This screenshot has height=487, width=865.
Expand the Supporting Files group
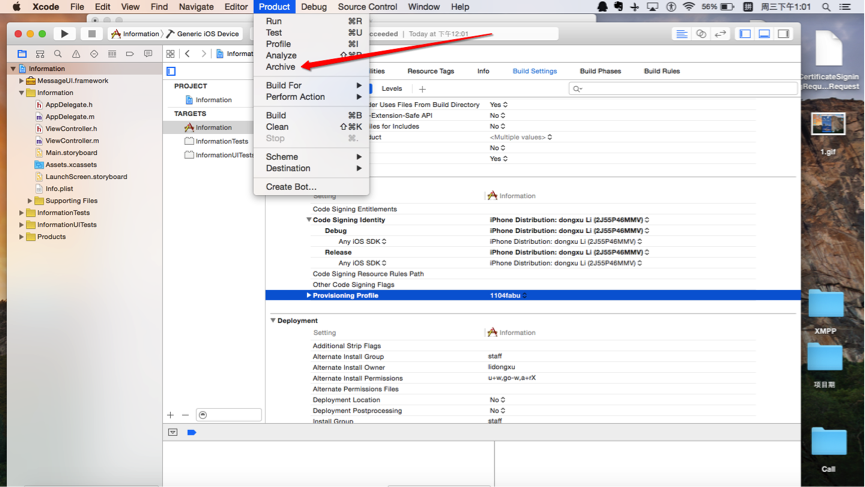(30, 201)
